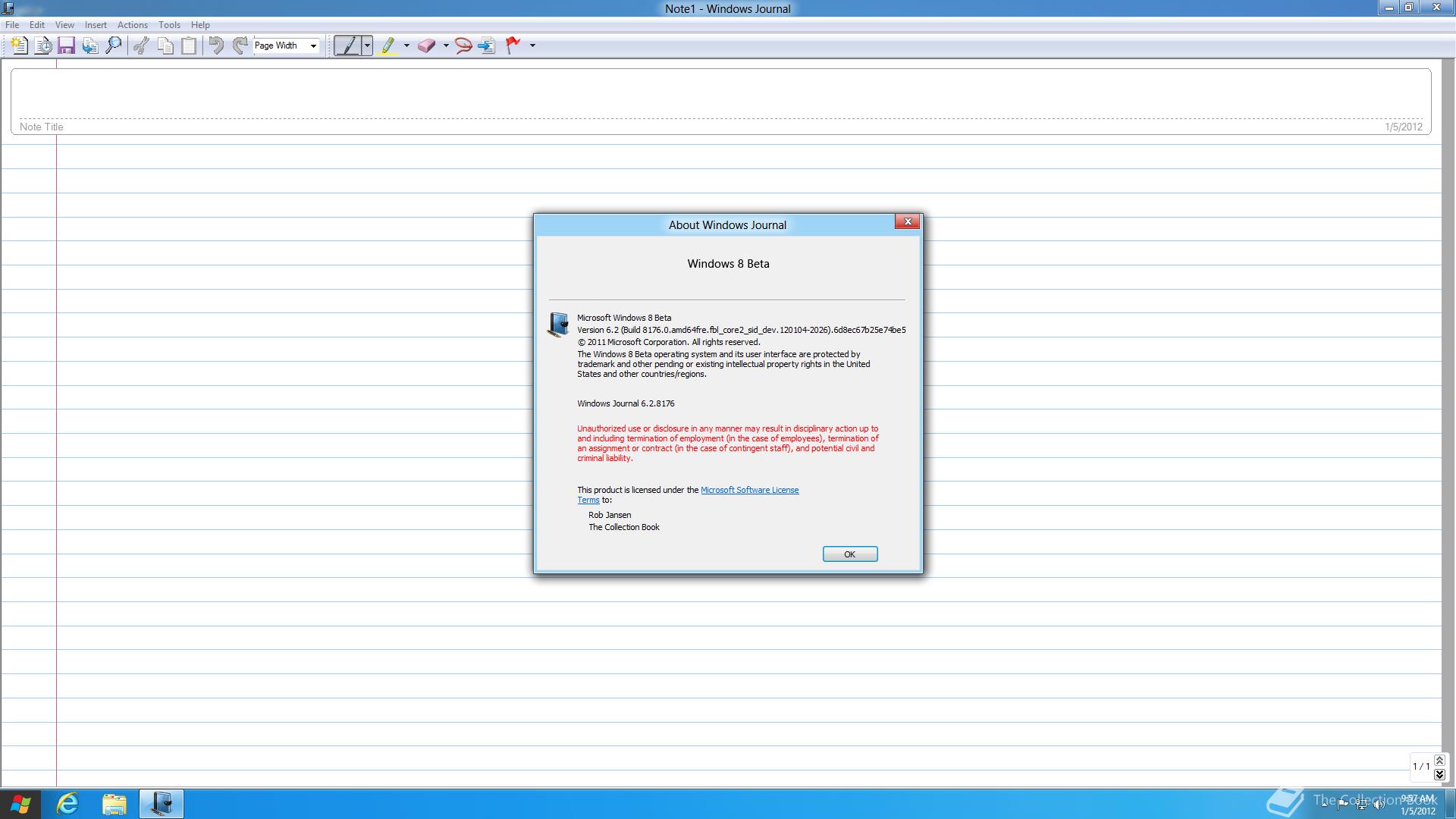Open the Page Width zoom combo box
This screenshot has width=1456, height=819.
pos(286,45)
